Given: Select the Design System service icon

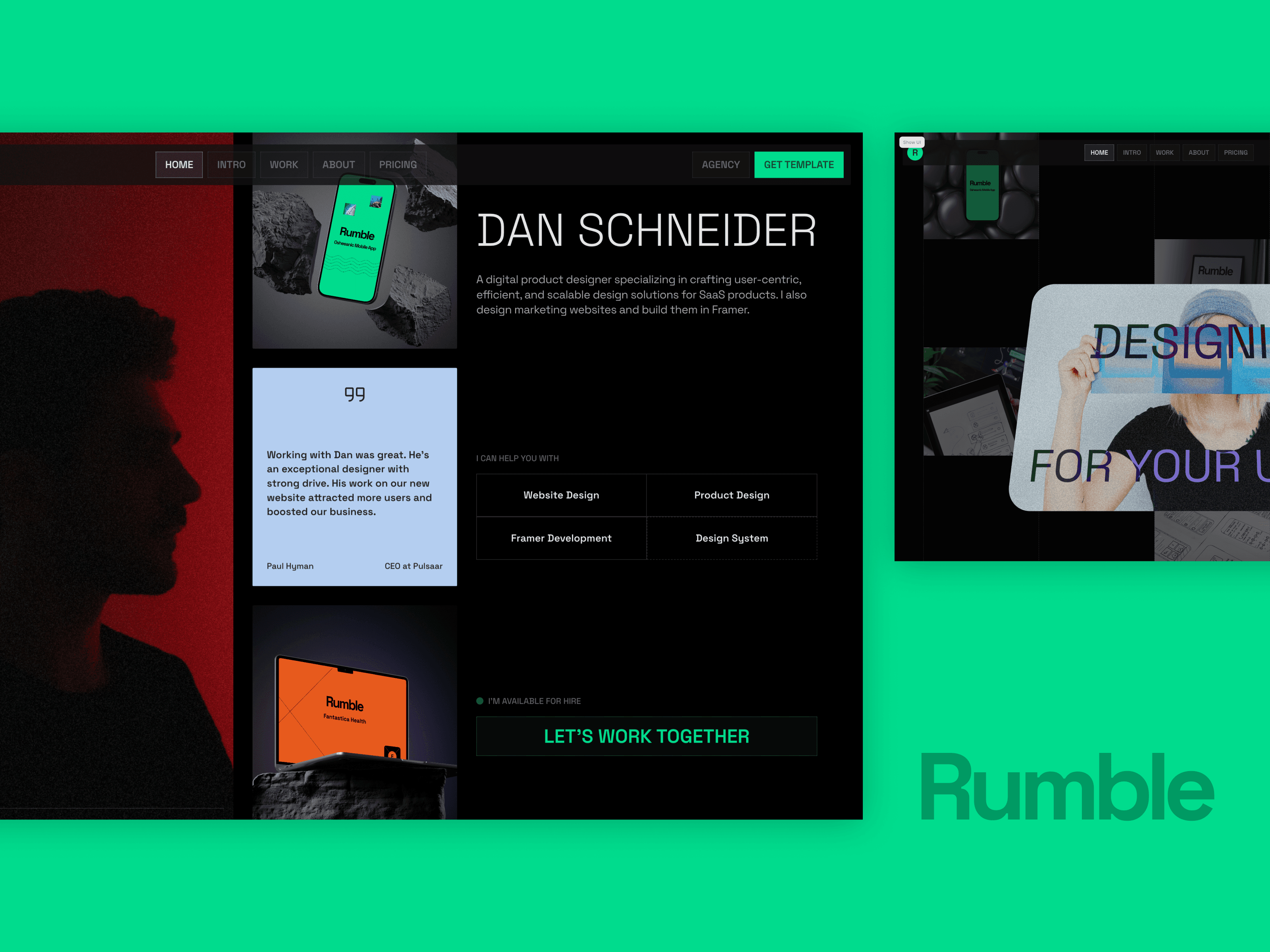Looking at the screenshot, I should tap(731, 538).
